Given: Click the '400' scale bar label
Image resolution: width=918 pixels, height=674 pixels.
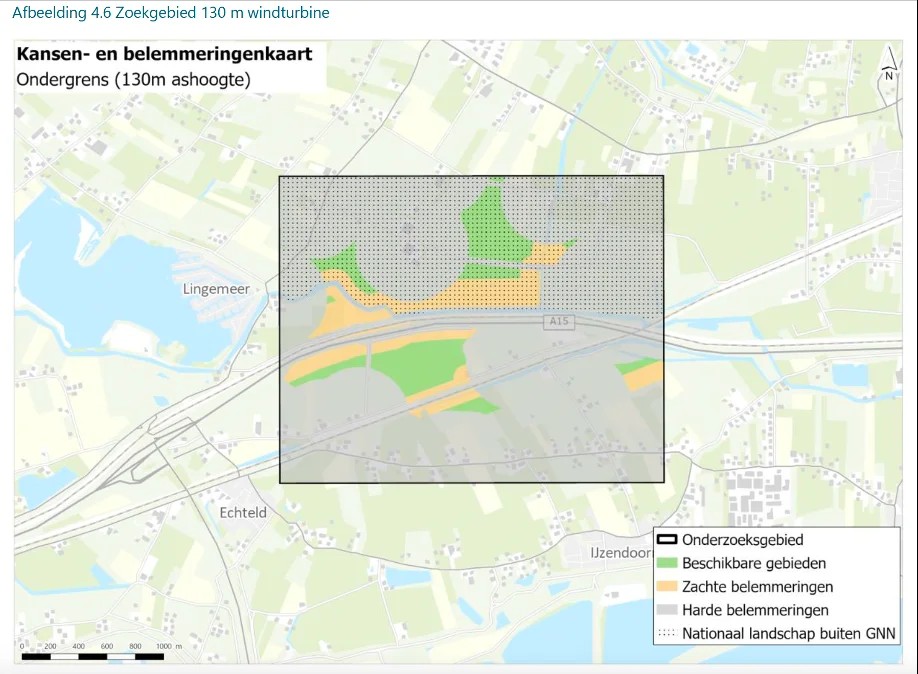Looking at the screenshot, I should (78, 646).
